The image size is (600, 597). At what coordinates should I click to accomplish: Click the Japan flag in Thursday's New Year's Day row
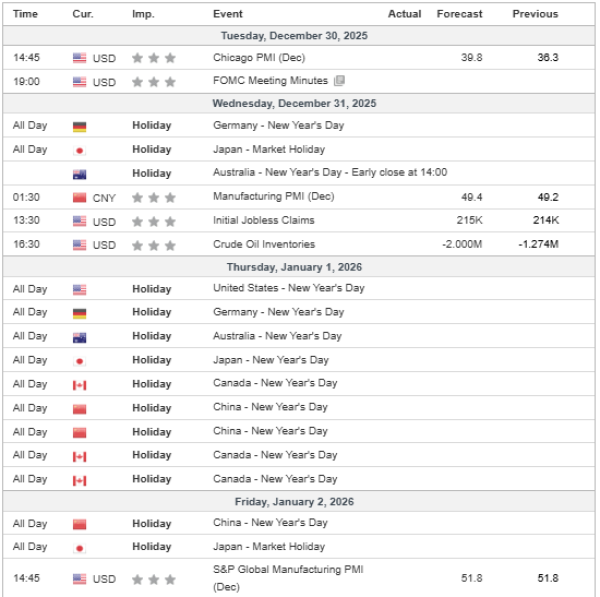pos(80,361)
